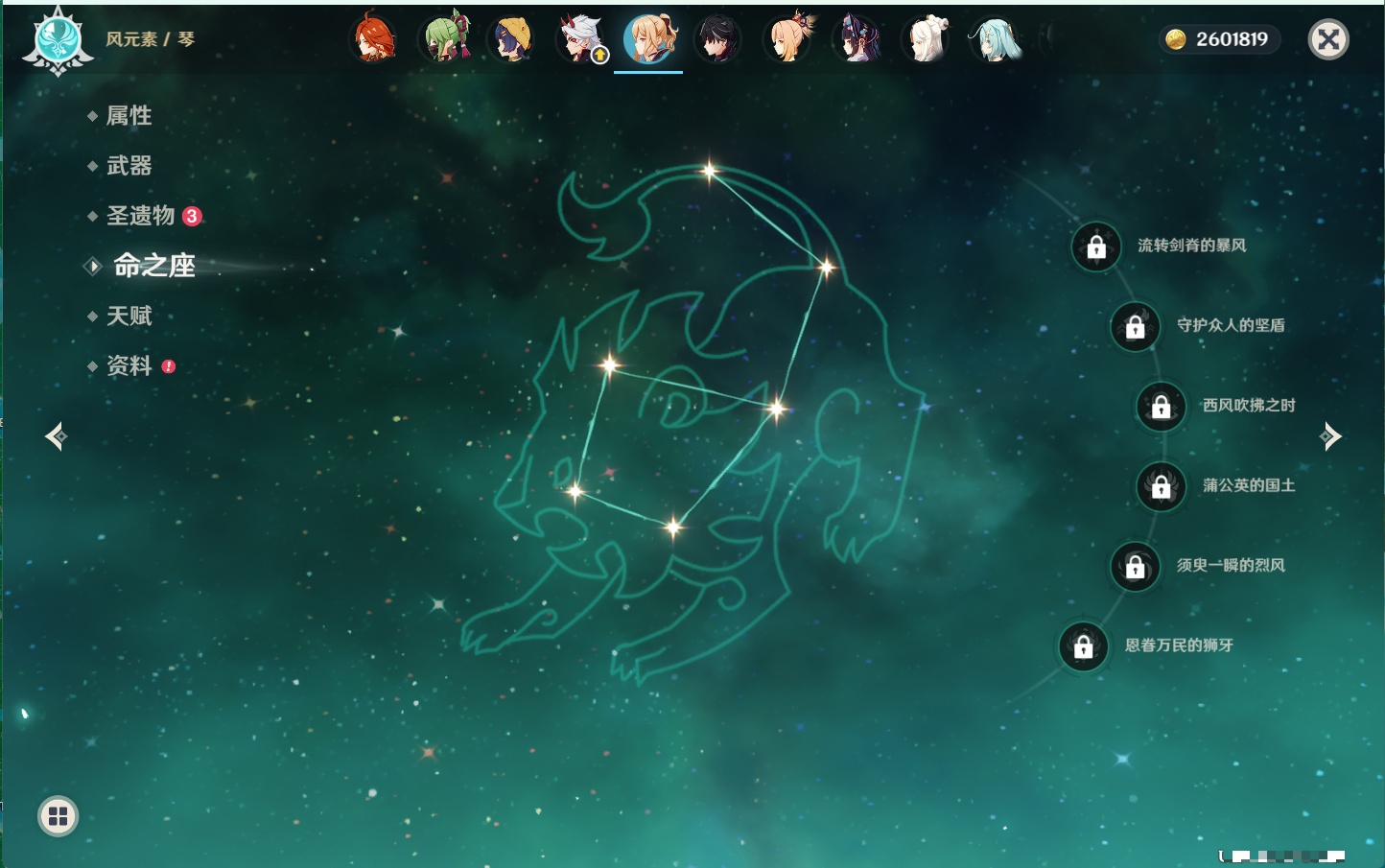Close the character screen with X
This screenshot has height=868, width=1385.
pyautogui.click(x=1328, y=39)
